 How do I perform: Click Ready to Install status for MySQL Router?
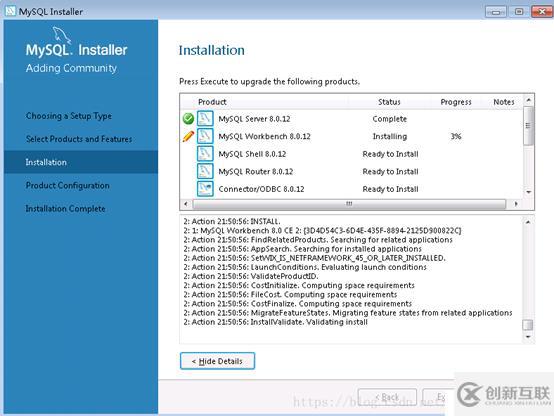[x=390, y=171]
